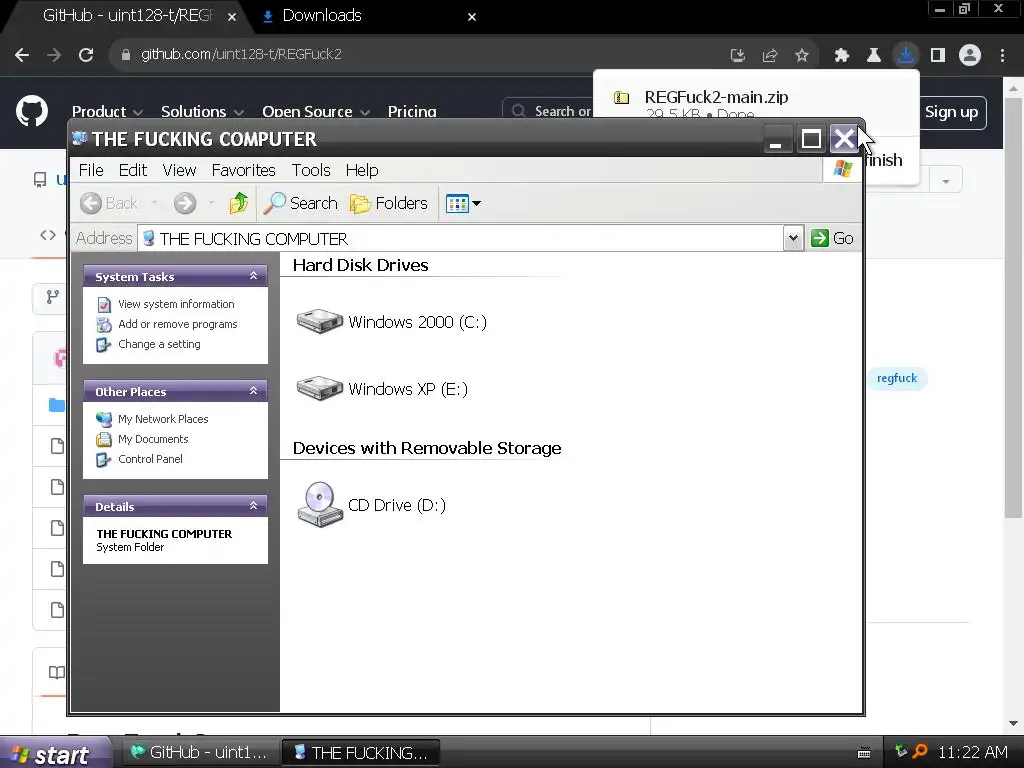Open Chrome profile avatar

pos(970,55)
